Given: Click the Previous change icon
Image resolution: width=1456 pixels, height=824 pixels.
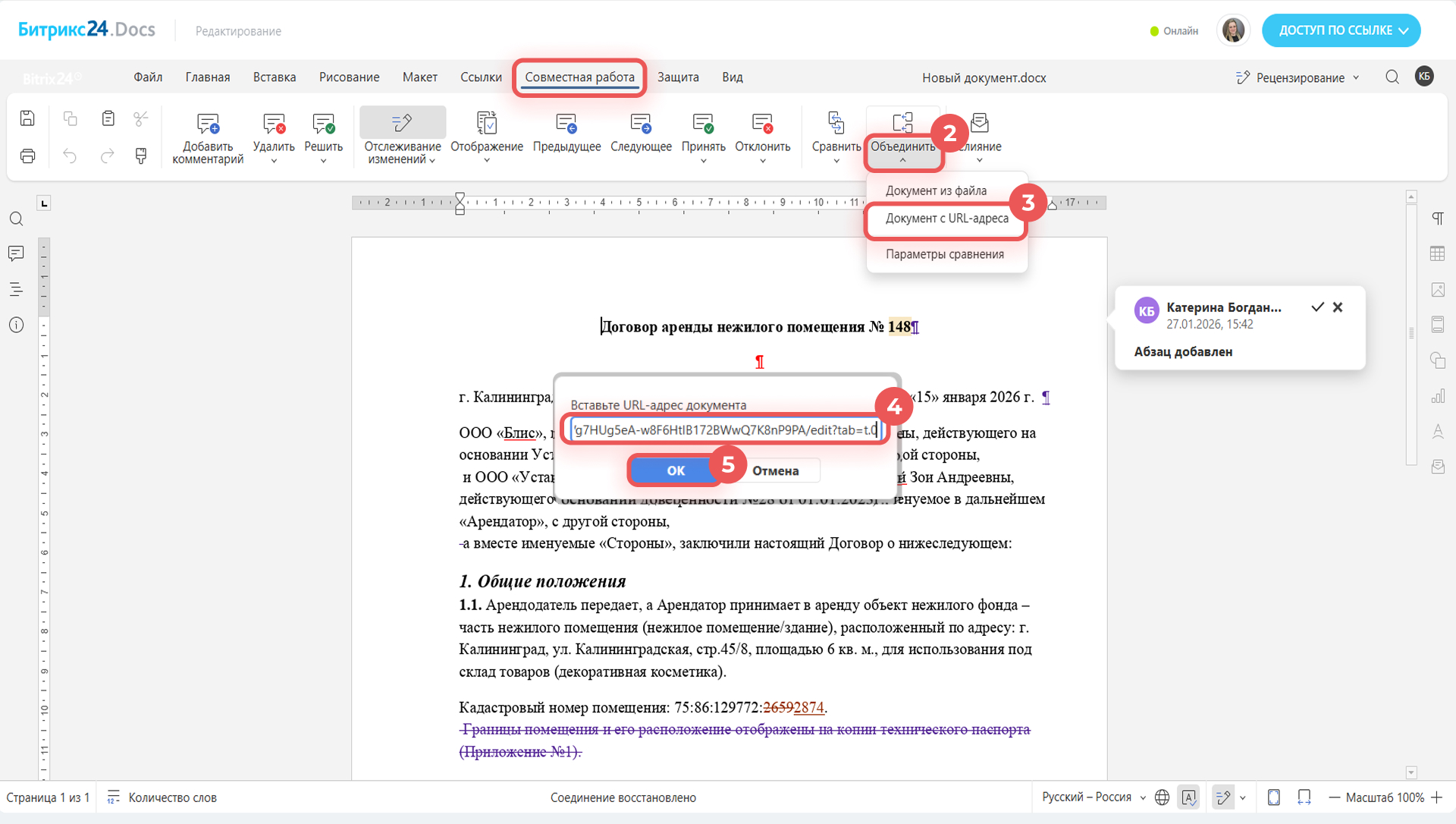Looking at the screenshot, I should click(566, 124).
